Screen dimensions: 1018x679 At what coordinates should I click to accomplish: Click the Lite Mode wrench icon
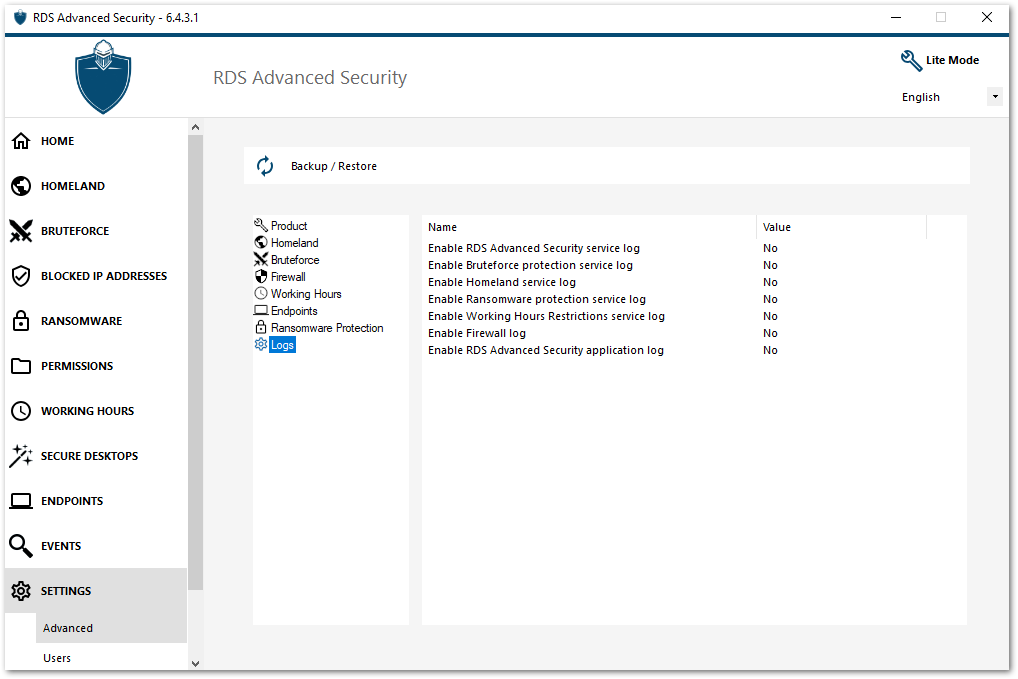pyautogui.click(x=911, y=60)
